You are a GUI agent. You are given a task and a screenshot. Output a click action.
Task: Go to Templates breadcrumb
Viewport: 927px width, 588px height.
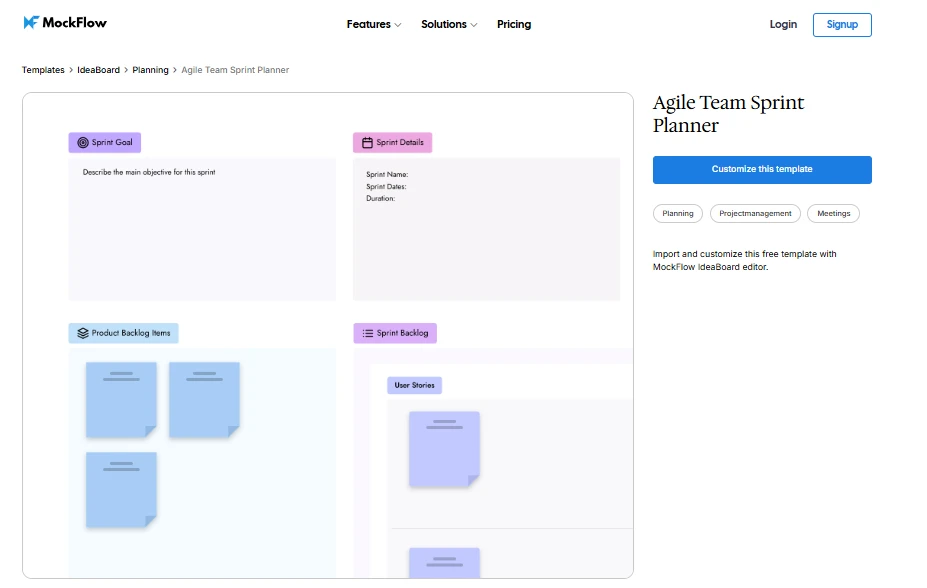(43, 70)
